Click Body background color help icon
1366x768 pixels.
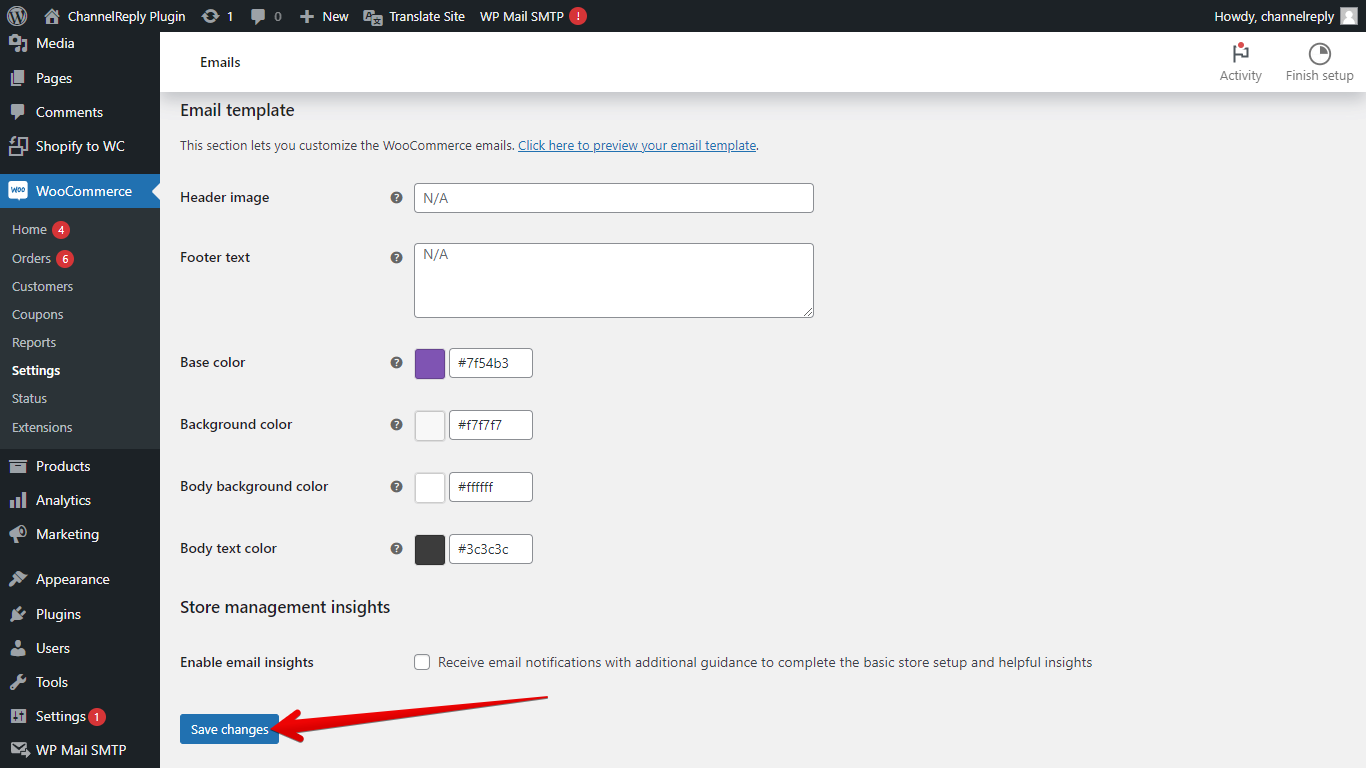(396, 487)
